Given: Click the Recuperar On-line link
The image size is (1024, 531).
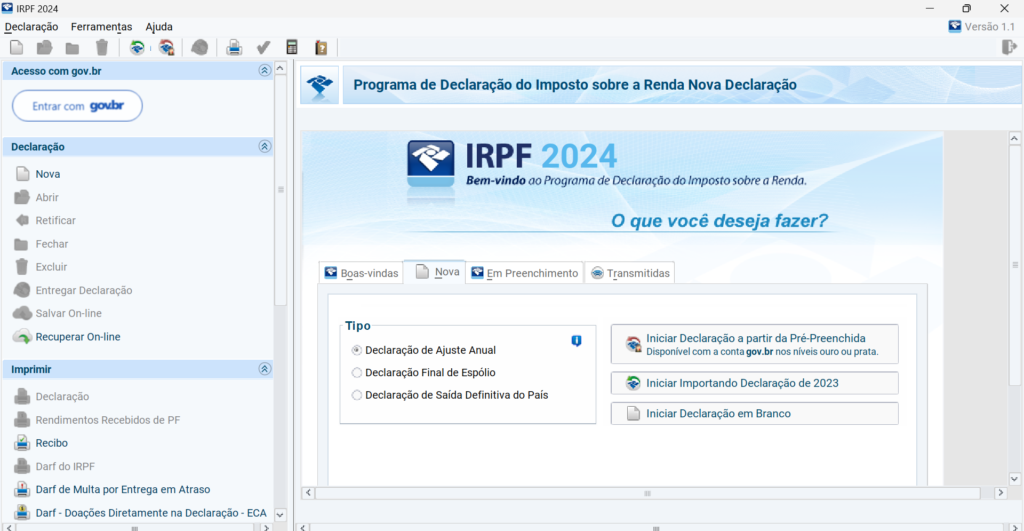Looking at the screenshot, I should click(x=78, y=336).
